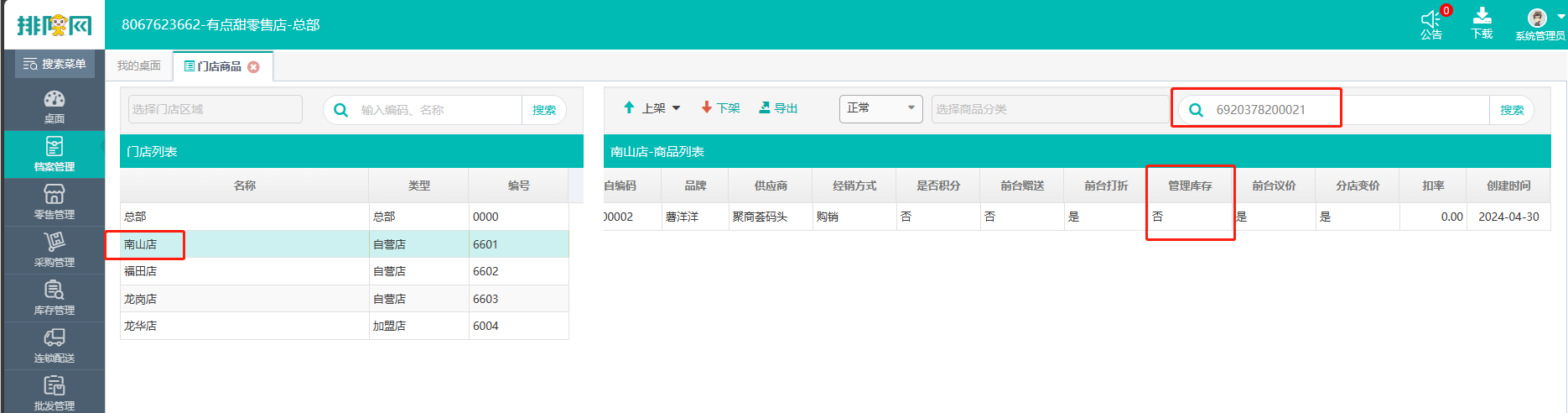Click the product search magnifier icon
This screenshot has width=1568, height=413.
click(1196, 110)
